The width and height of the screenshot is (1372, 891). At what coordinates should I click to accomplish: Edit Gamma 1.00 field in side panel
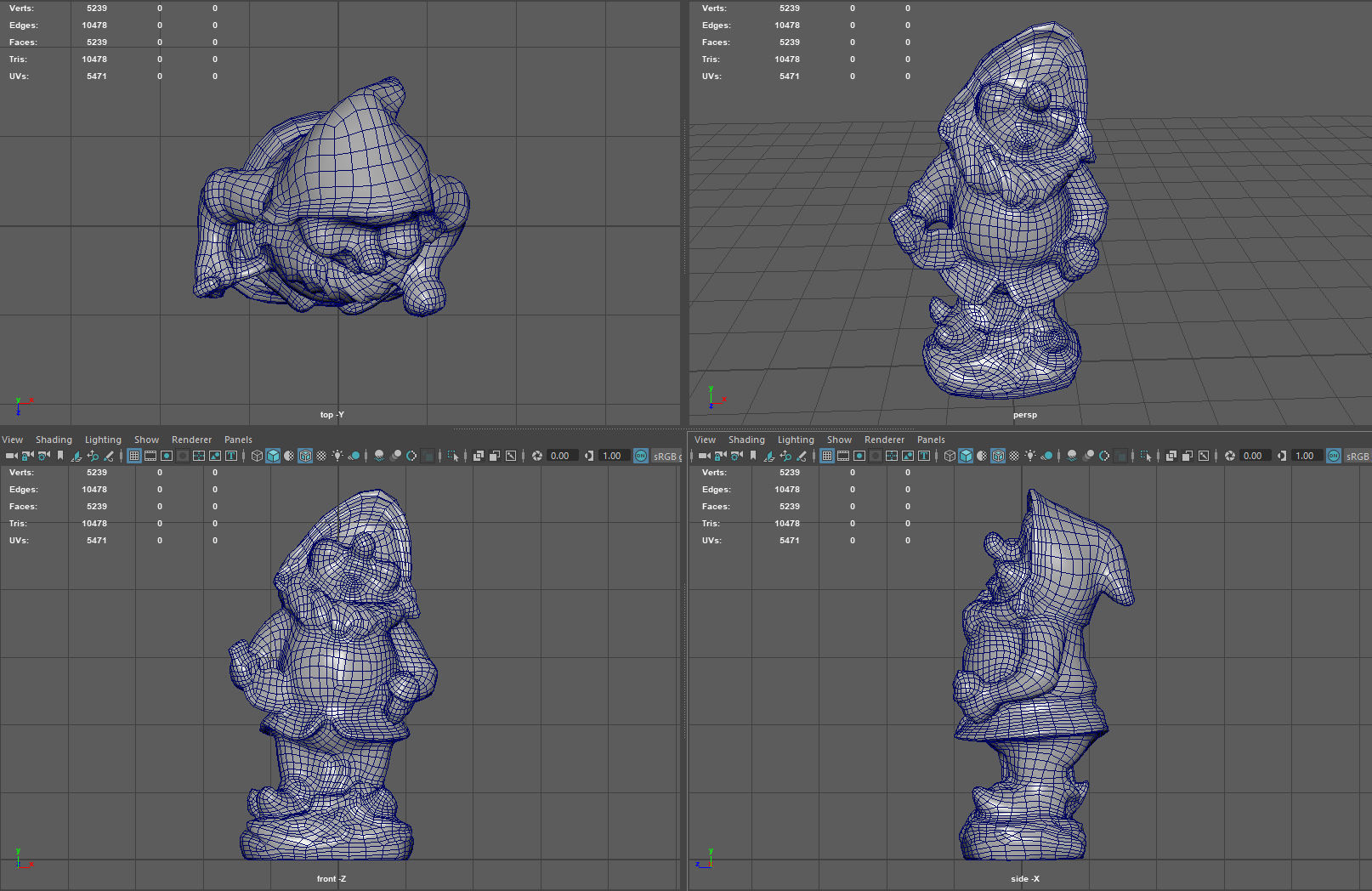coord(1307,456)
